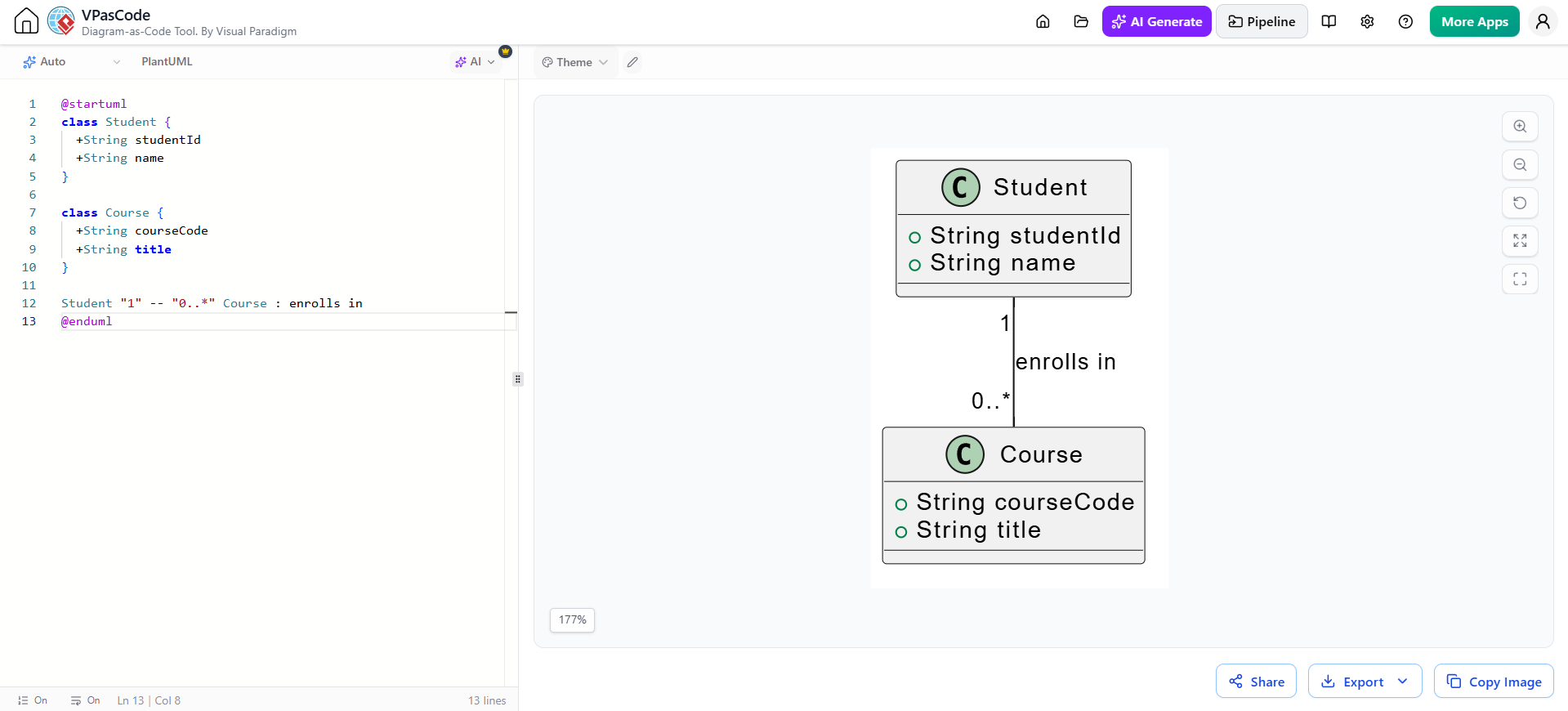Screen dimensions: 1568x711
Task: Enter fullscreen preview mode
Action: tap(1520, 279)
